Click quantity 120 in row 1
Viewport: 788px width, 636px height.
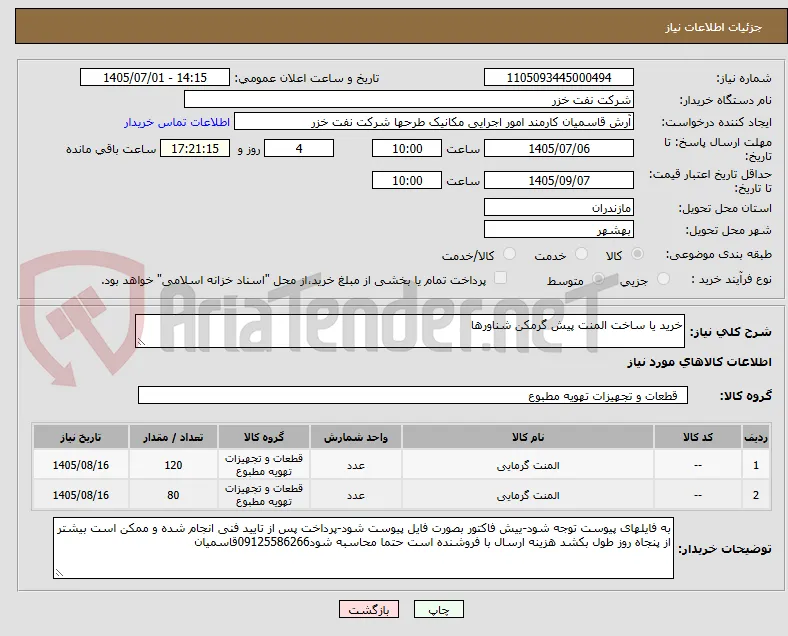(173, 465)
